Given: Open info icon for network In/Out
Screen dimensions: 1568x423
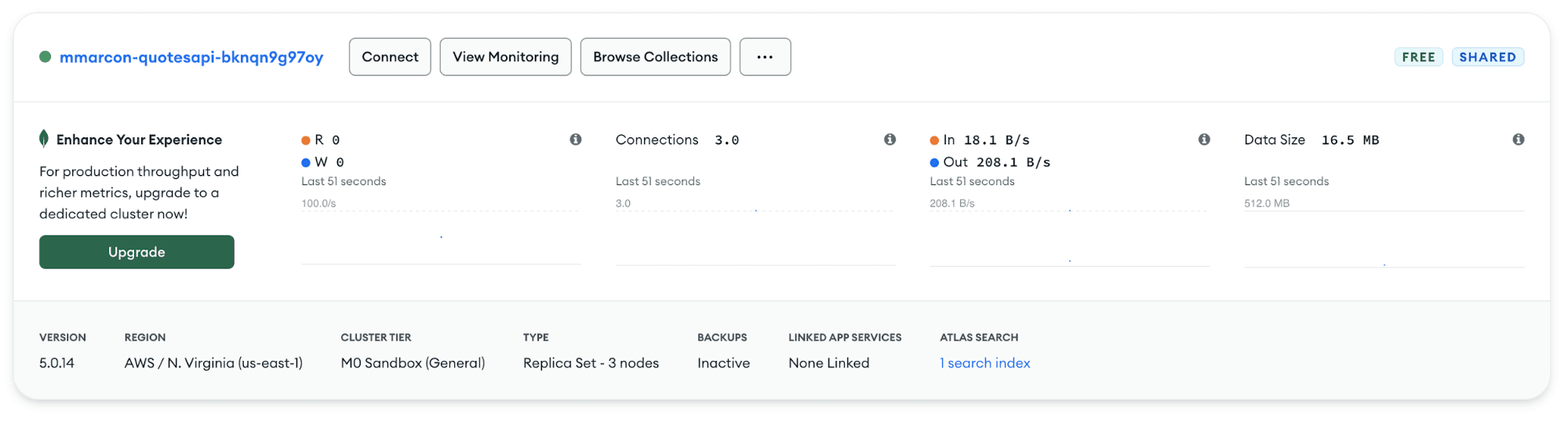Looking at the screenshot, I should (1204, 140).
